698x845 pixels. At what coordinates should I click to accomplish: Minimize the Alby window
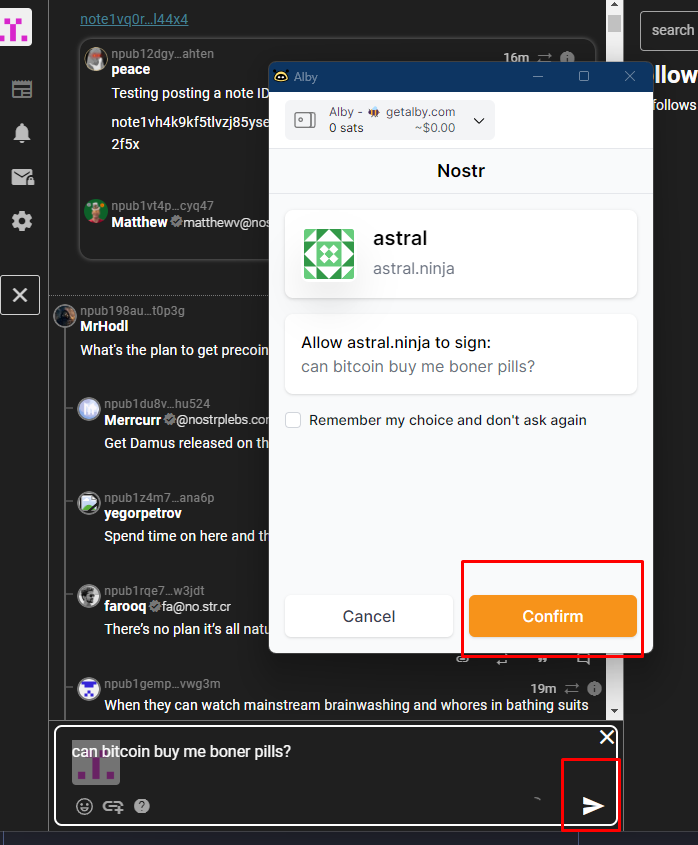point(538,77)
